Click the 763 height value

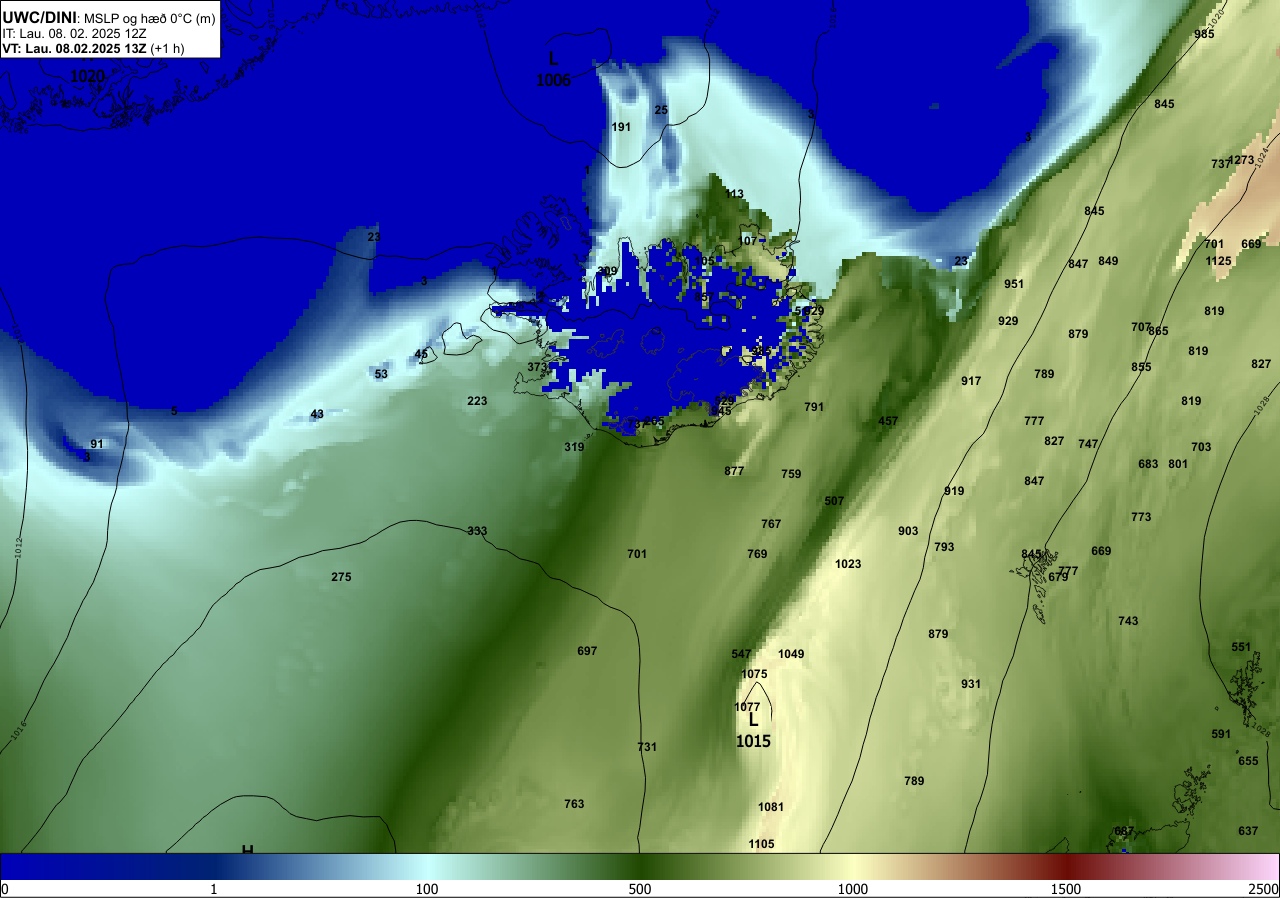click(x=574, y=804)
